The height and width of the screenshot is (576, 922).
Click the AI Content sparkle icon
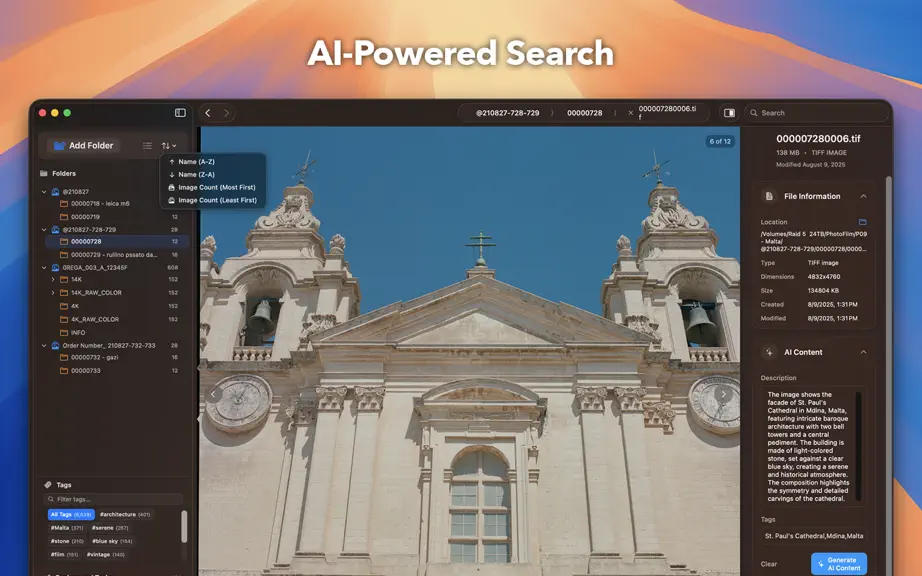[769, 352]
